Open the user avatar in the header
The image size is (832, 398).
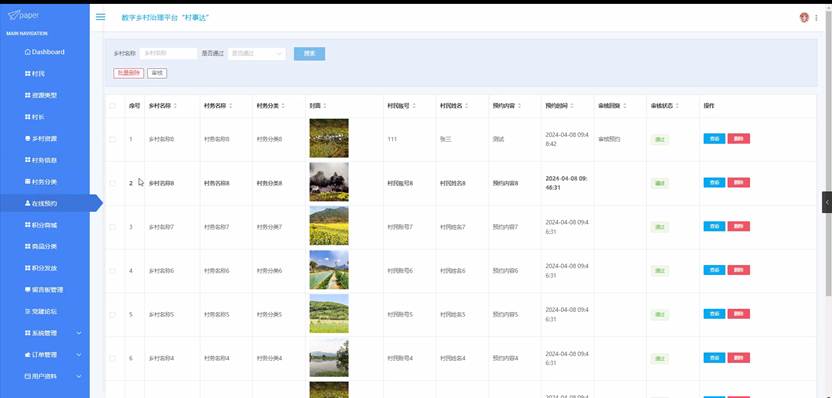click(804, 18)
